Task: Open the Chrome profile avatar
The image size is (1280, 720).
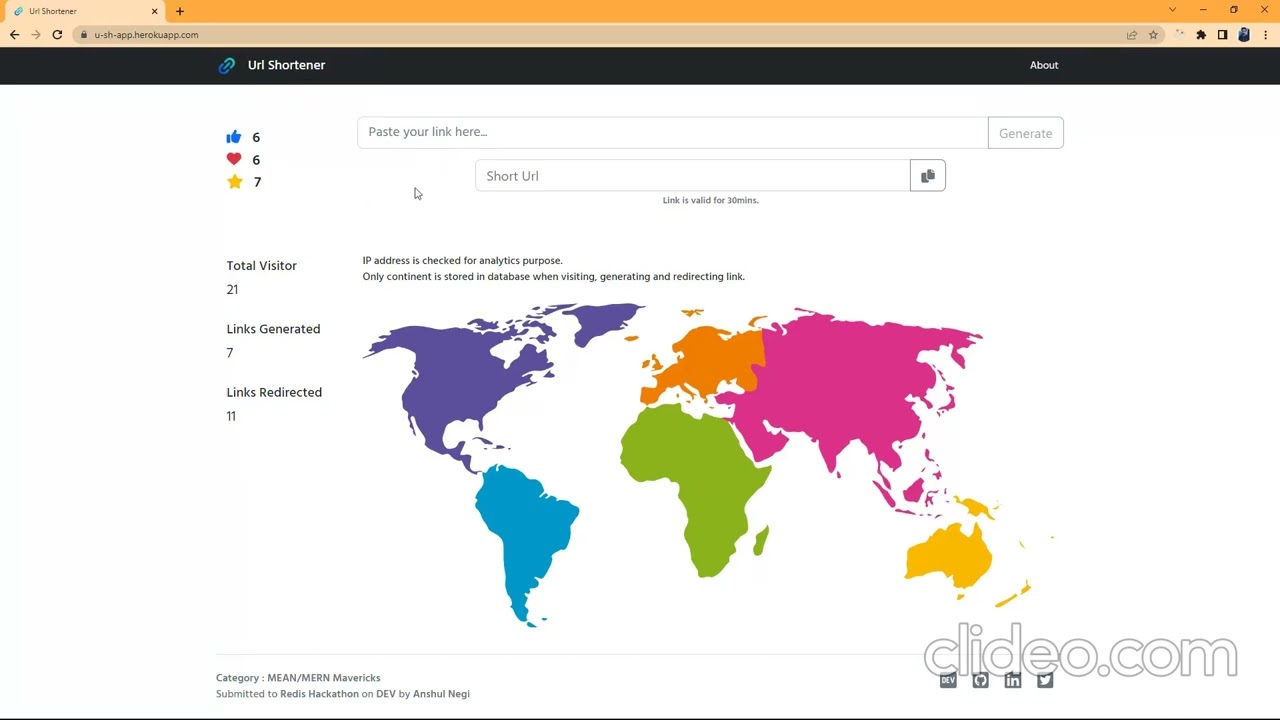Action: [x=1244, y=35]
